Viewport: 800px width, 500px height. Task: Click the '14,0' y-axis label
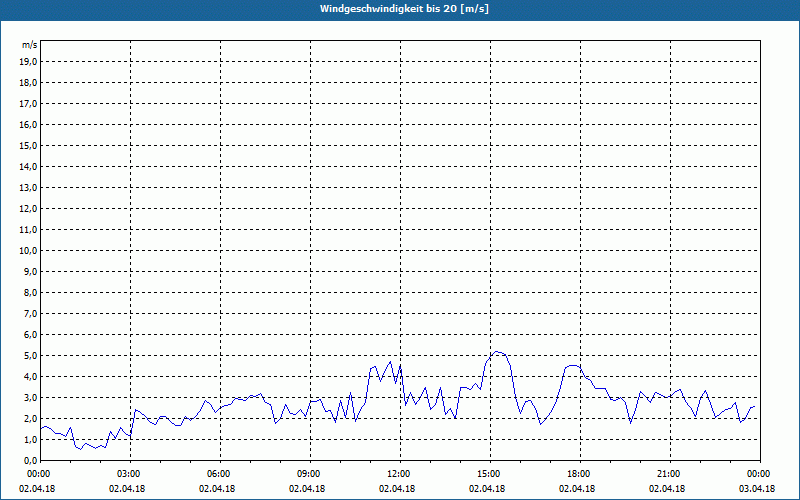click(28, 166)
